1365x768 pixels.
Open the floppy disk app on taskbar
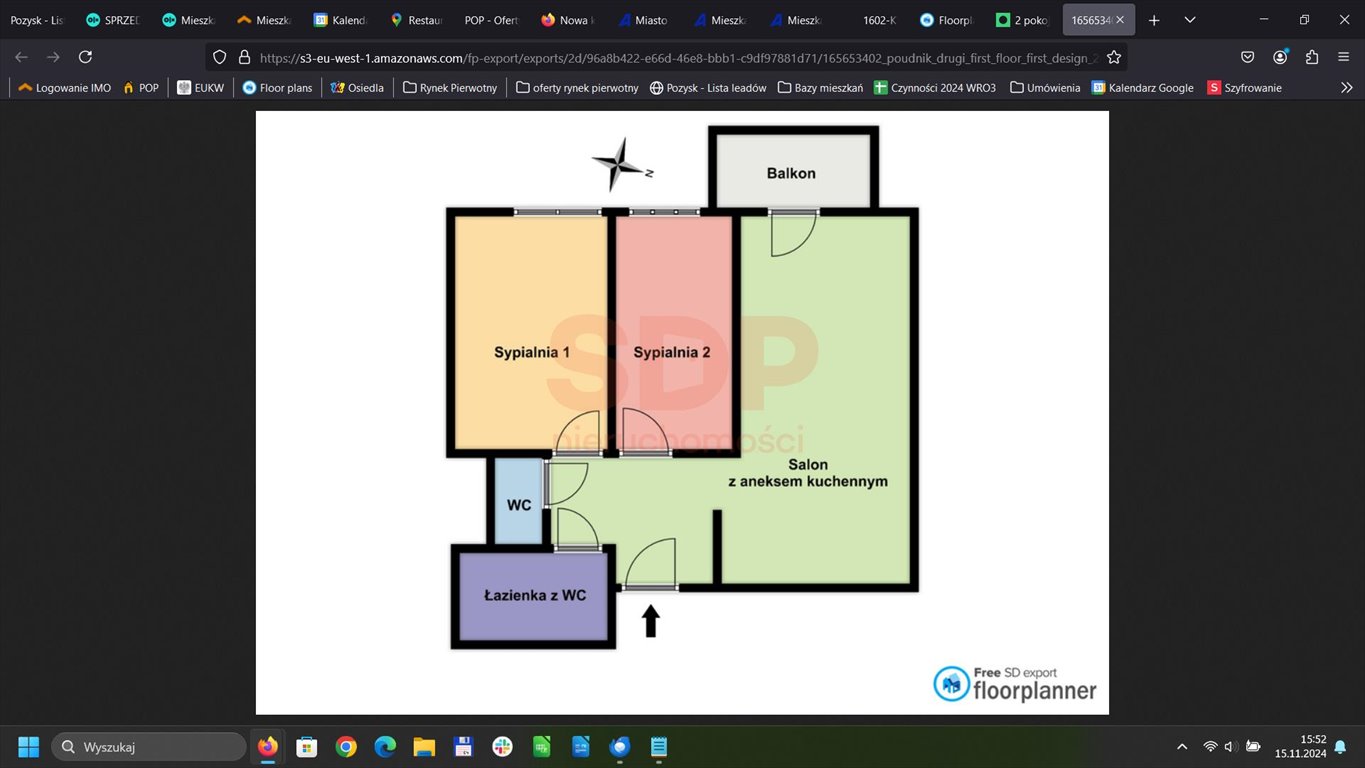pos(463,747)
